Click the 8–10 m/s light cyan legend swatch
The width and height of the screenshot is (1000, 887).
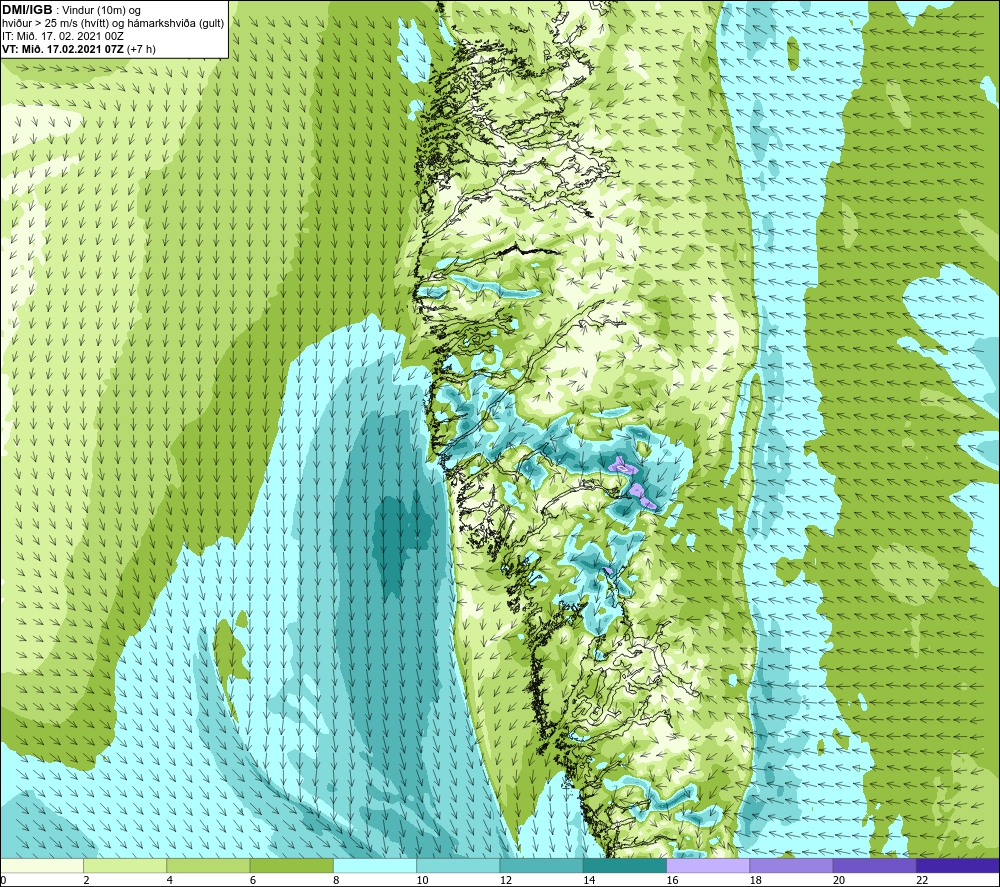click(x=375, y=865)
